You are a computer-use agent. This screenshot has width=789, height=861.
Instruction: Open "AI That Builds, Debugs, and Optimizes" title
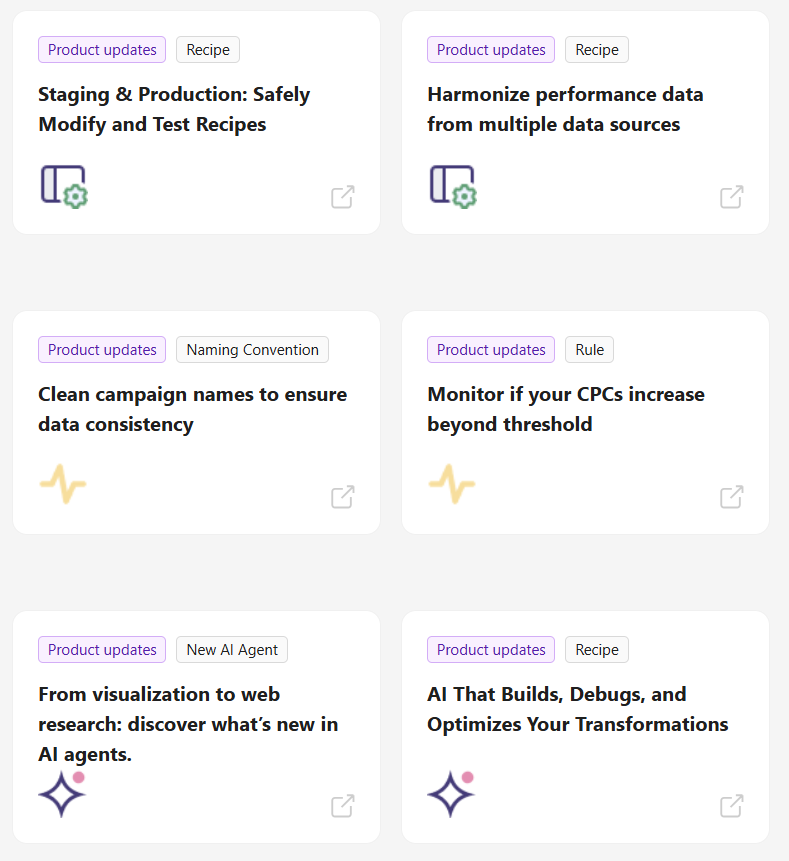(x=577, y=709)
